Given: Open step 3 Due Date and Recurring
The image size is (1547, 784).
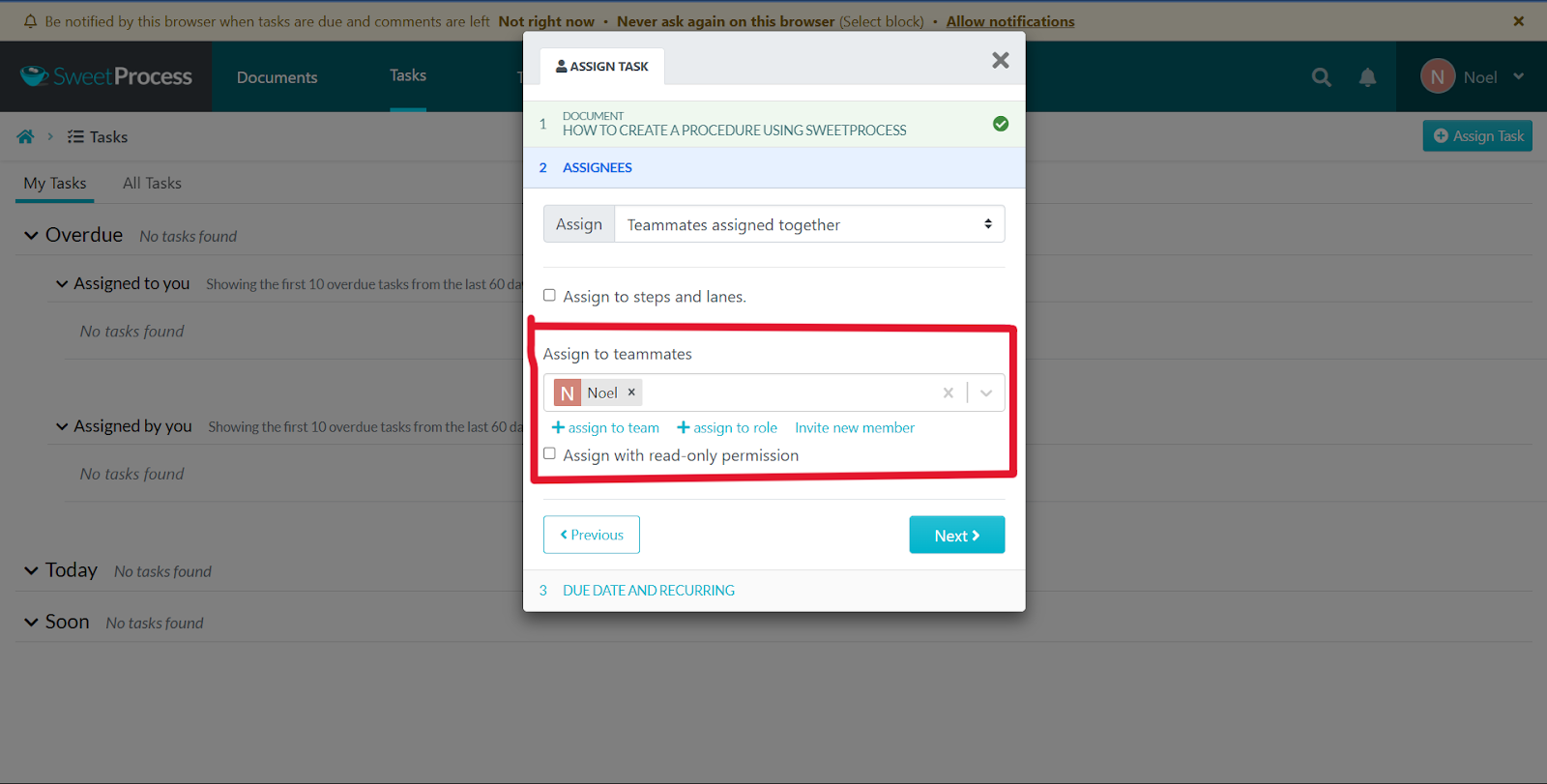Looking at the screenshot, I should [x=773, y=590].
